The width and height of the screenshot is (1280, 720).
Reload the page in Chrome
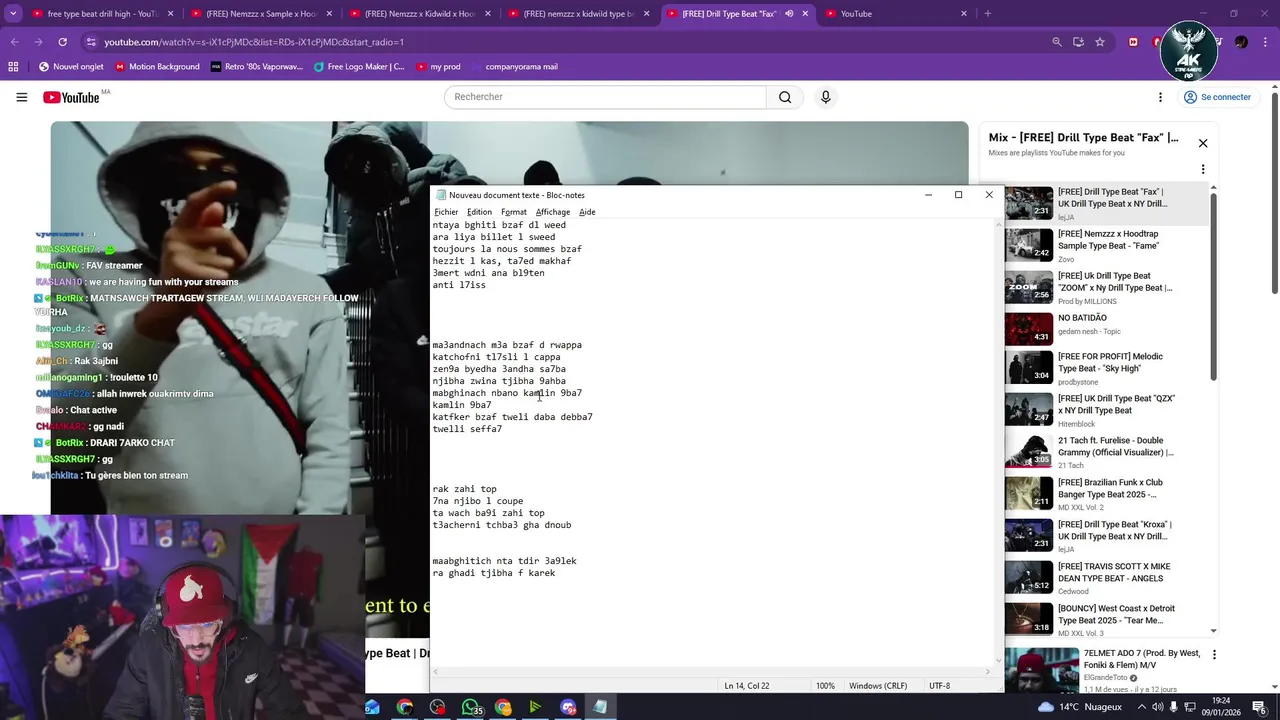click(x=62, y=42)
